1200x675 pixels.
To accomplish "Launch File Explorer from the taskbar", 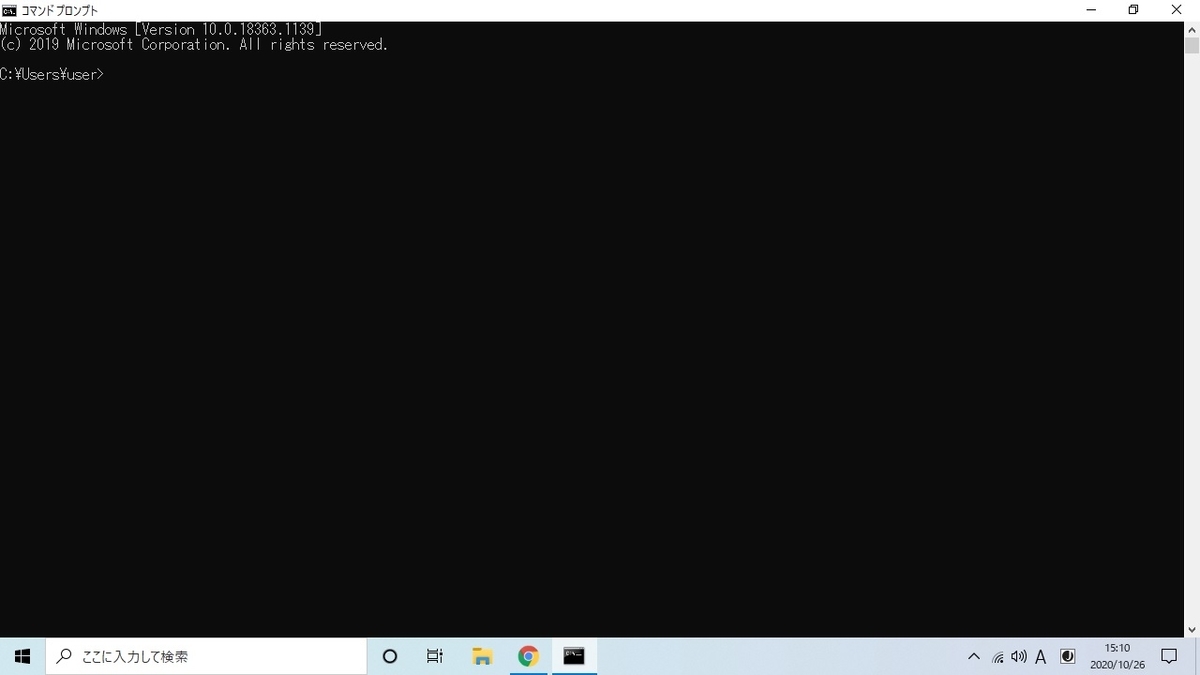I will [x=482, y=656].
